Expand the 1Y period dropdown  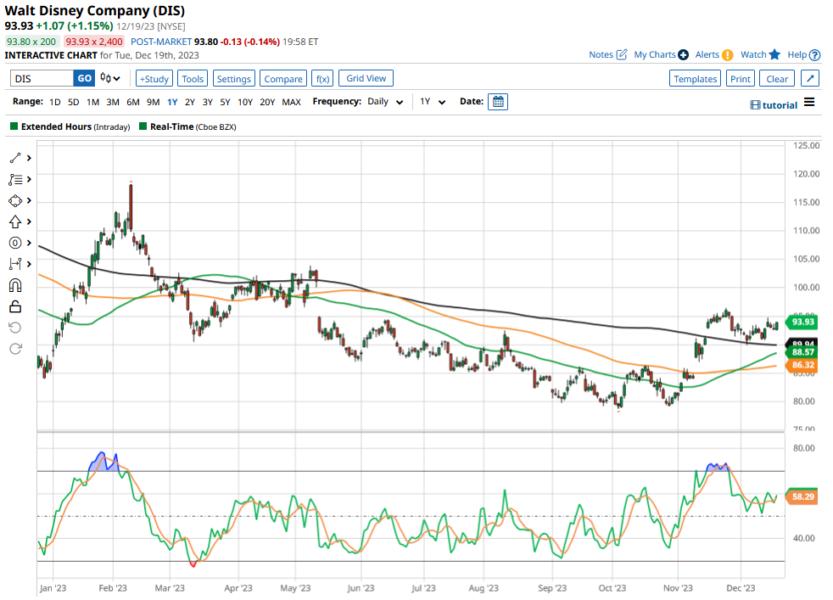pyautogui.click(x=431, y=102)
